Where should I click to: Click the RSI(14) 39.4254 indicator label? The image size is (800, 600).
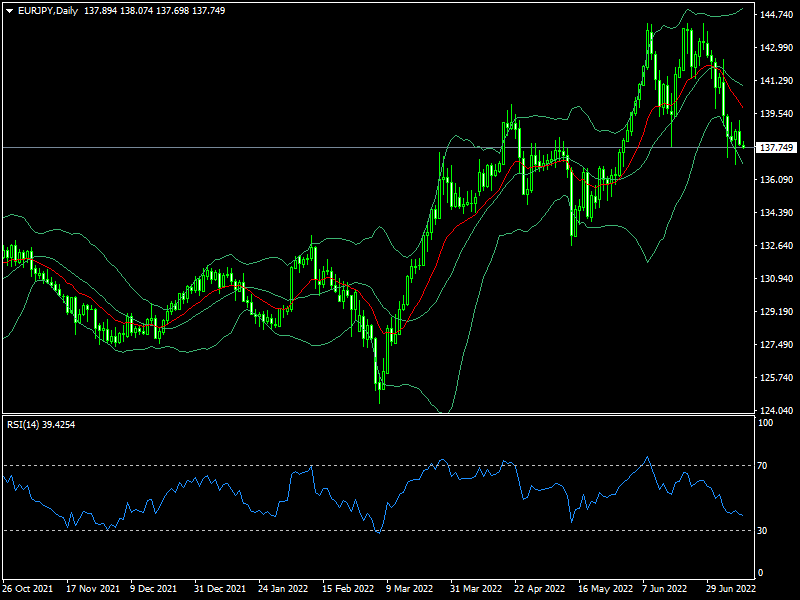tap(41, 424)
